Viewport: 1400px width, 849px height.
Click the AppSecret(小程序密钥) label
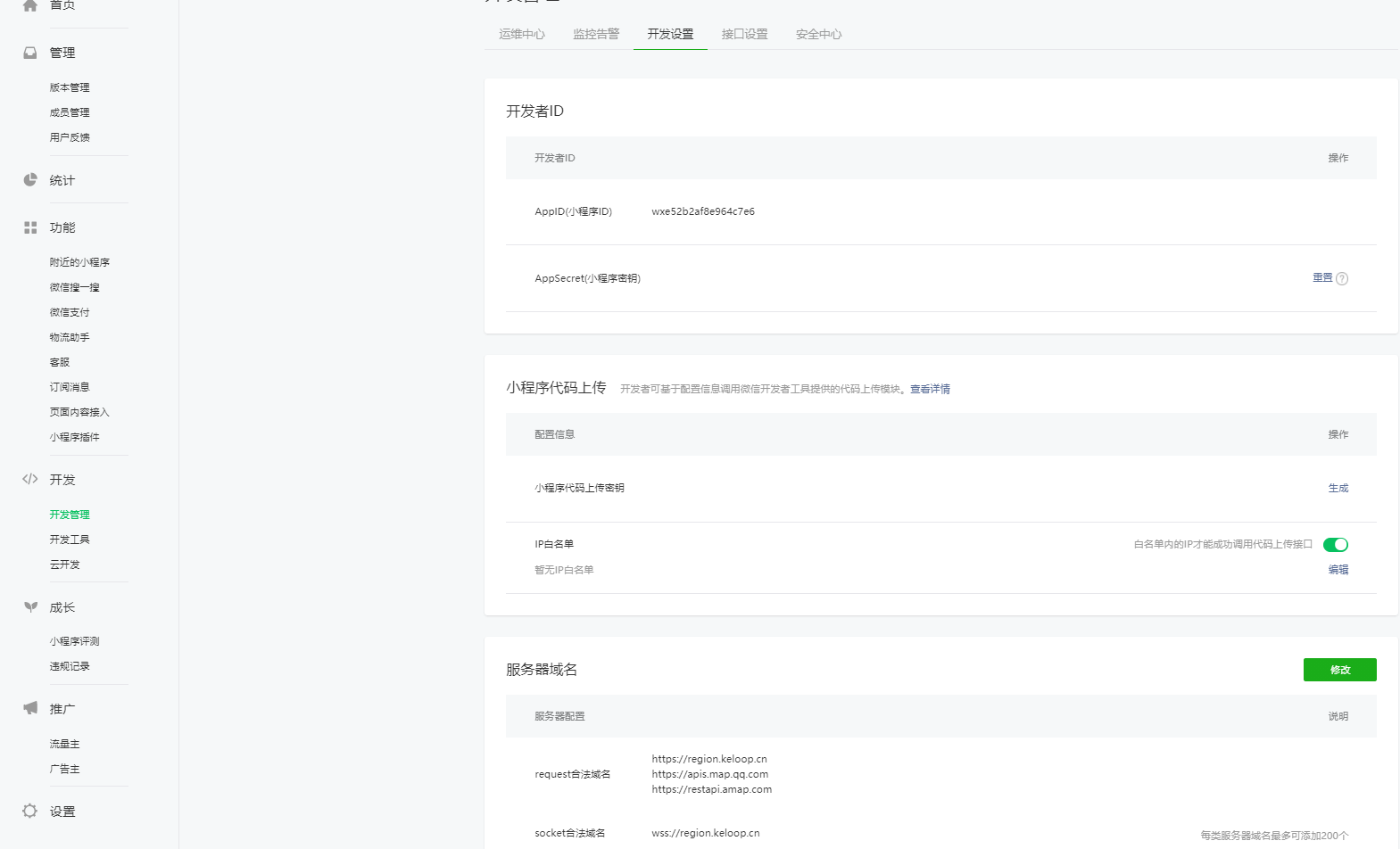(588, 278)
